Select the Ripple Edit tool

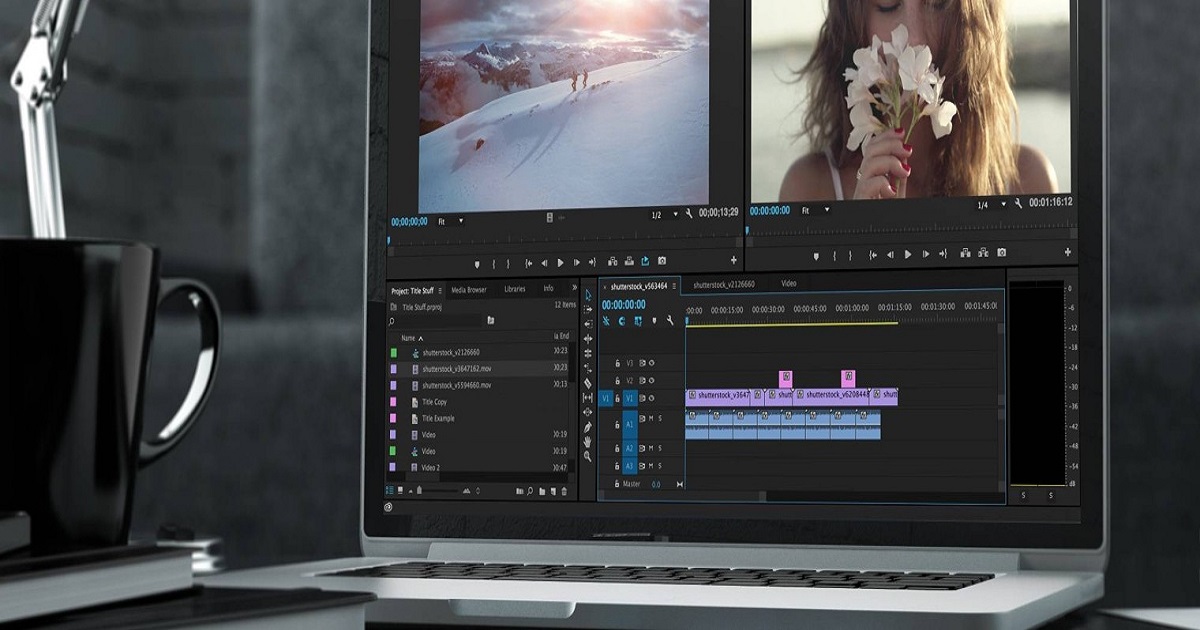[588, 324]
